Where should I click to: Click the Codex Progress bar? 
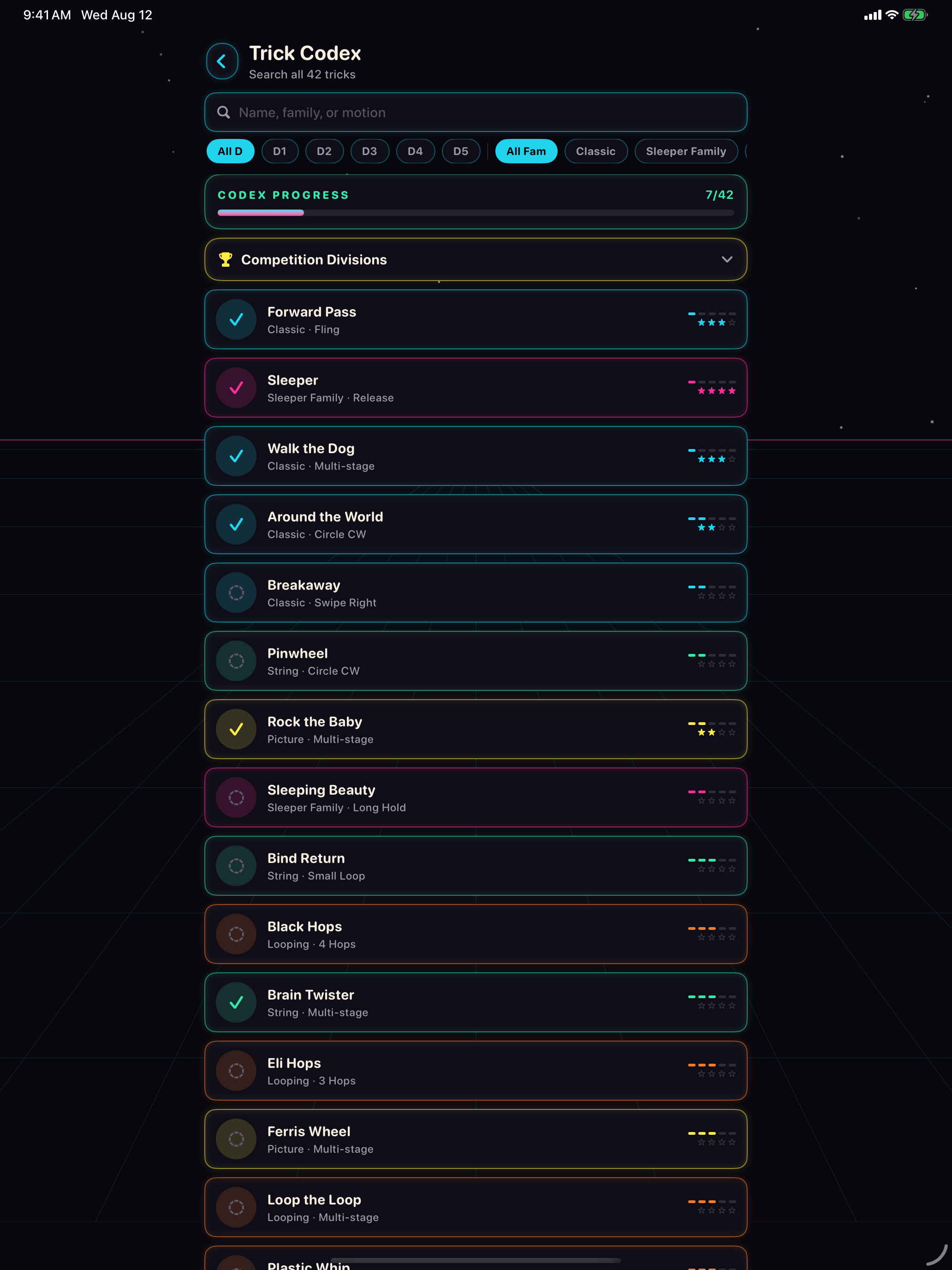pyautogui.click(x=476, y=213)
